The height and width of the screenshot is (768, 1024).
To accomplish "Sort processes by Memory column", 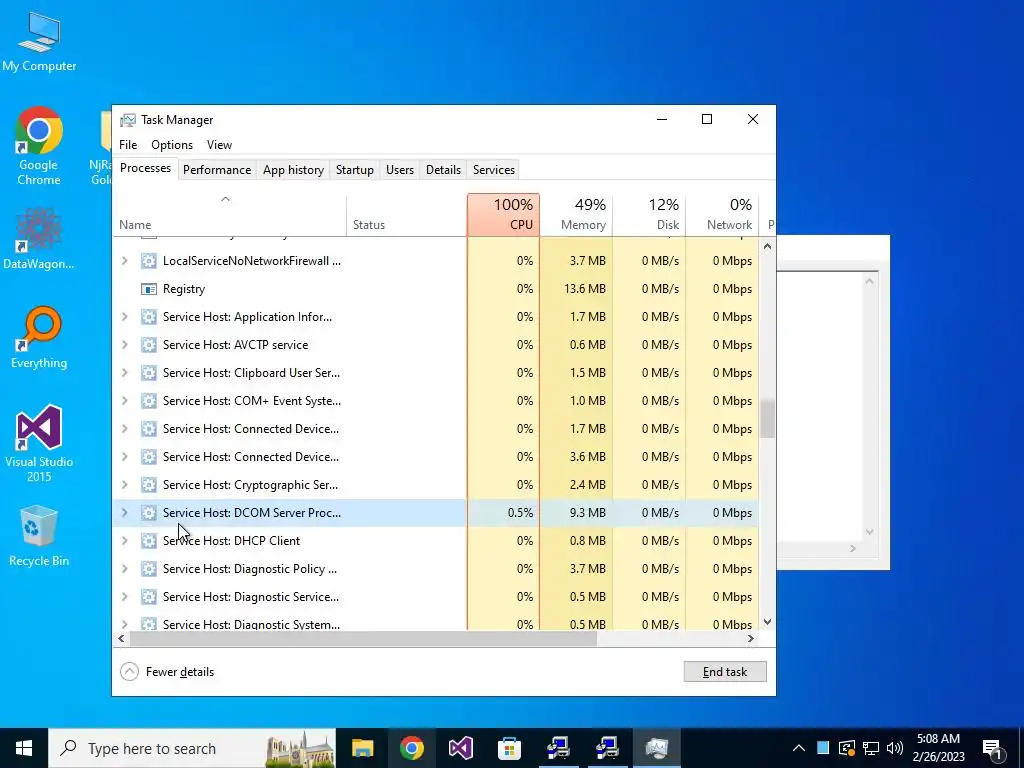I will [577, 214].
